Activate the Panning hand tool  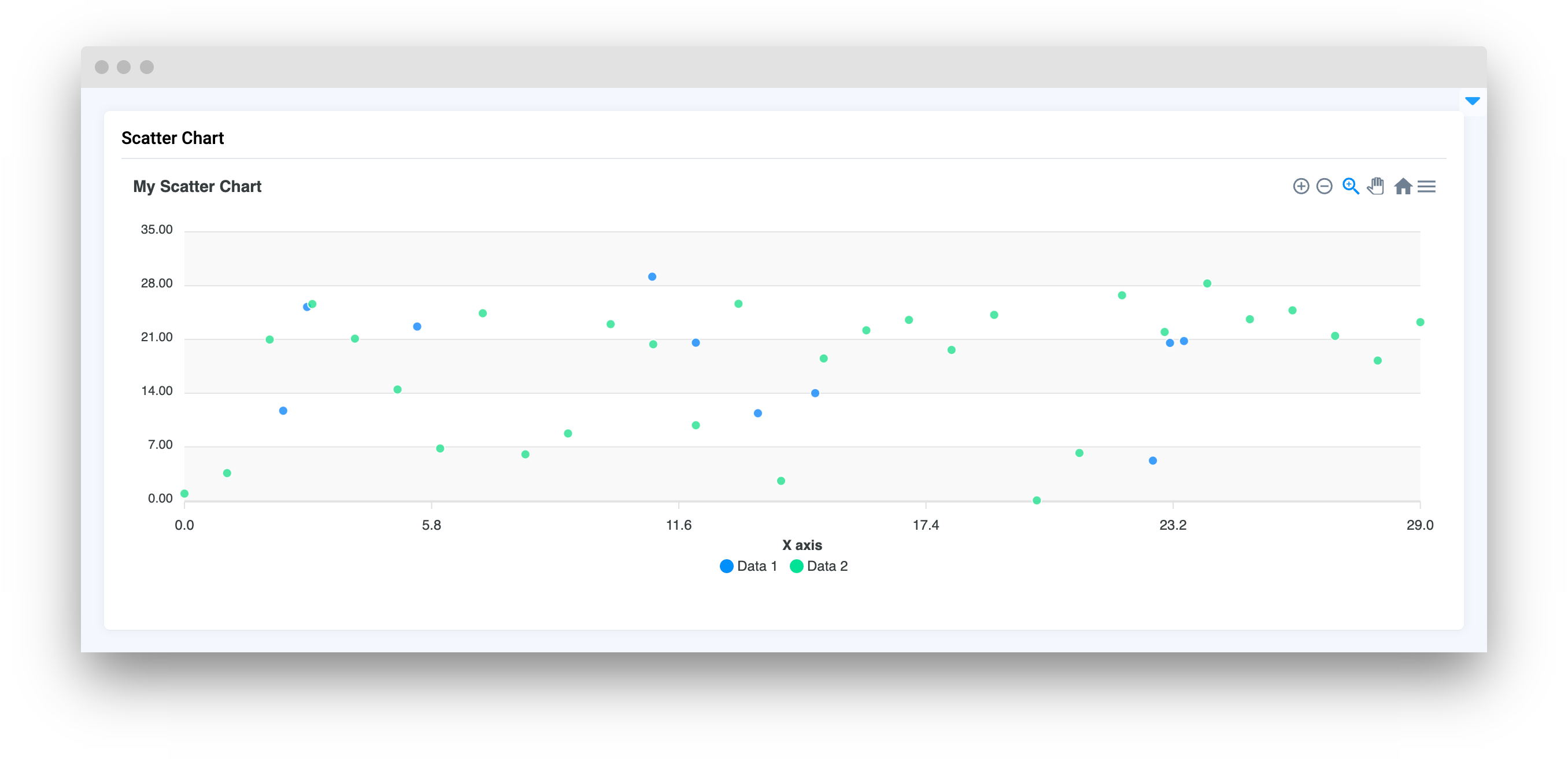click(1375, 186)
